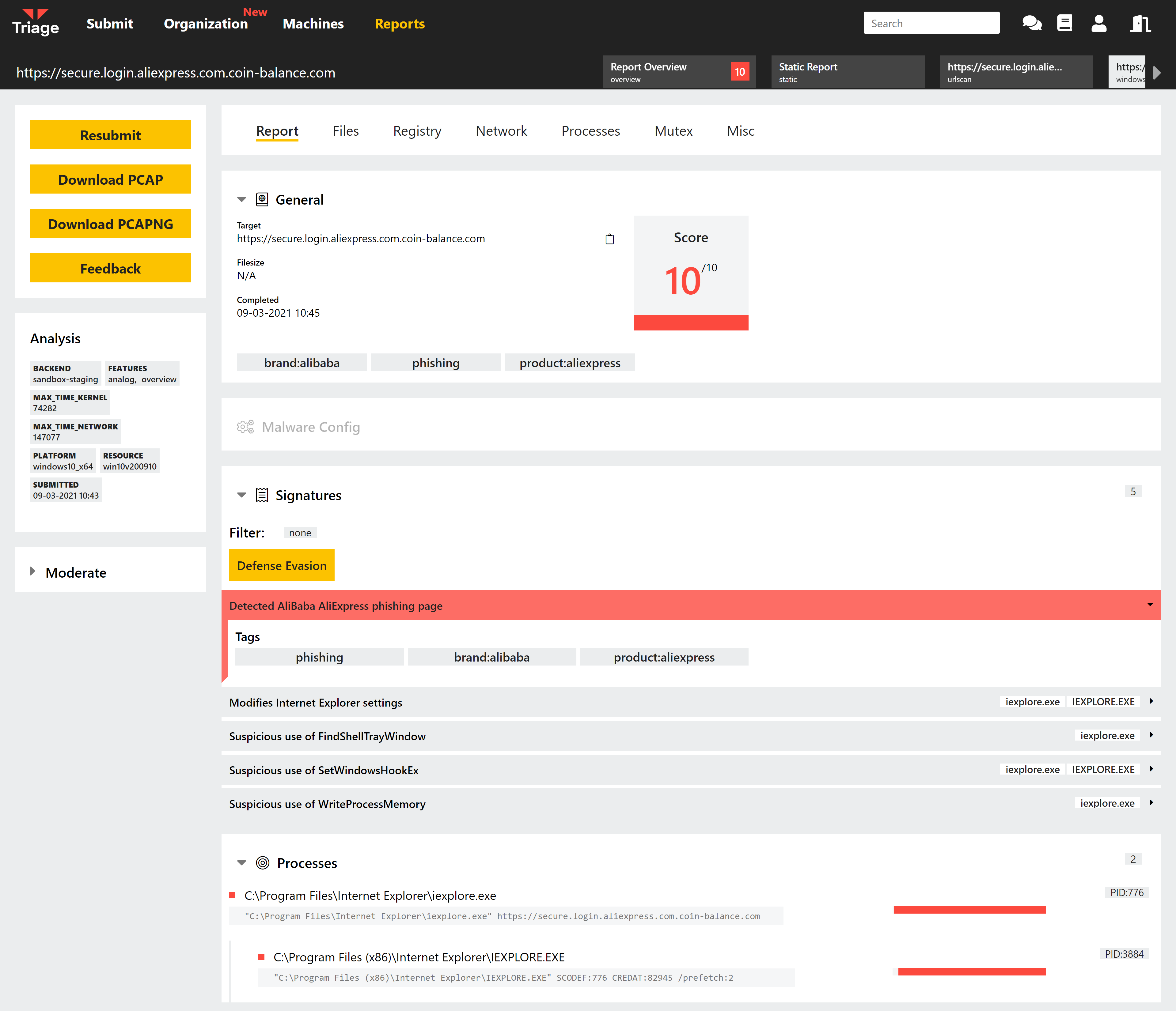Click IEXPLORE.EXE tag on SetWindowsHookEx row
Screen dimensions: 1176x1011
click(1103, 769)
